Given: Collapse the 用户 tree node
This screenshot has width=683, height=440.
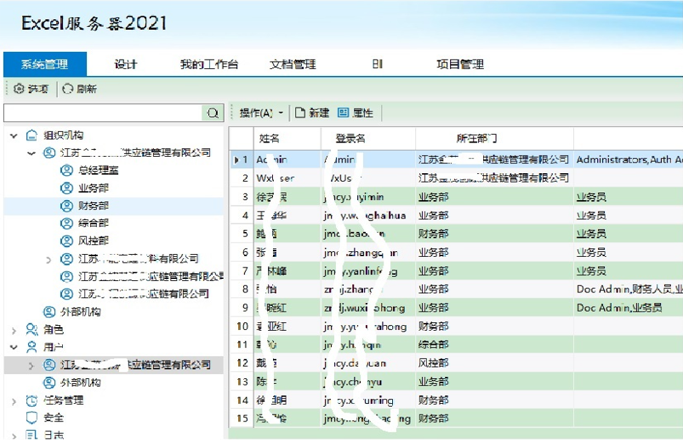Looking at the screenshot, I should (14, 348).
